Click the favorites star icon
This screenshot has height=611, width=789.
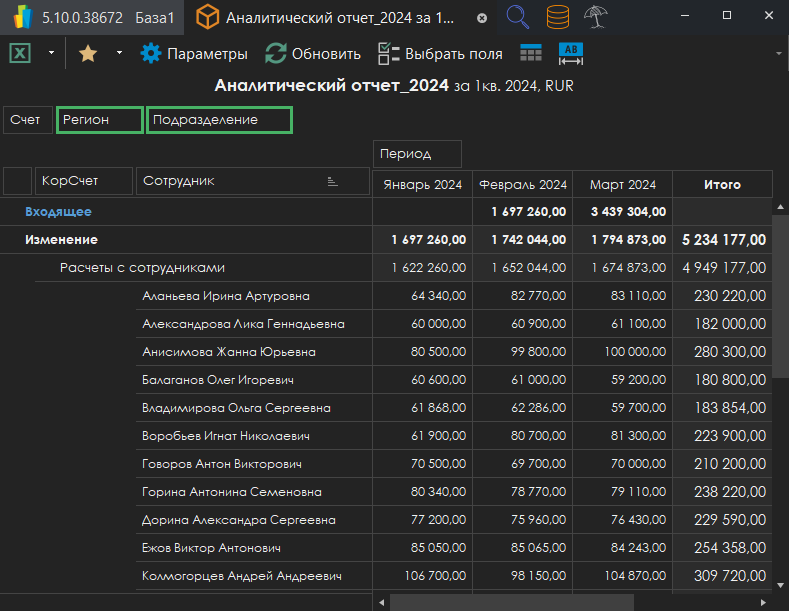click(x=88, y=54)
